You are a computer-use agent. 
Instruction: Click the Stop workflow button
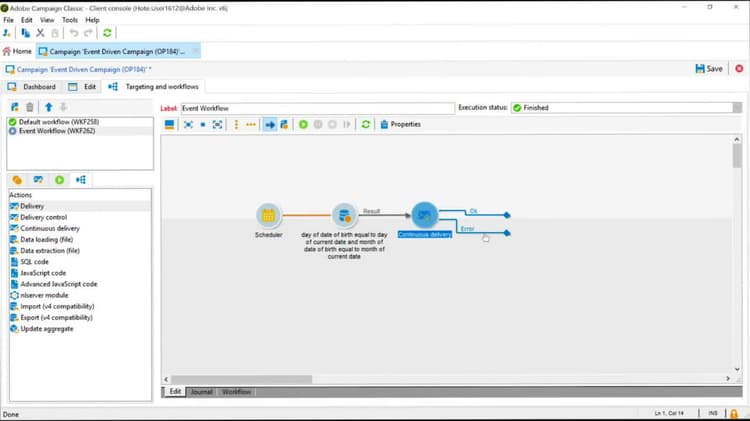332,124
